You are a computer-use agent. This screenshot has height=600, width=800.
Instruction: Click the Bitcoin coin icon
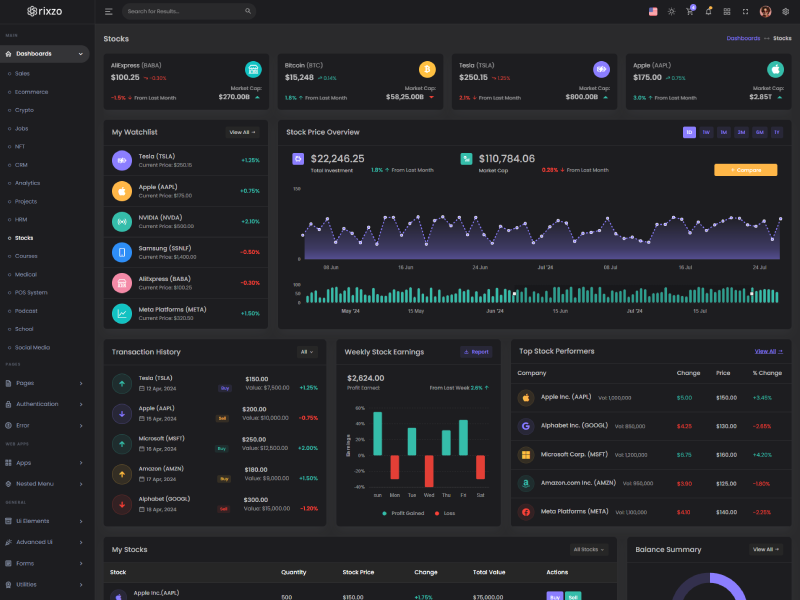tap(427, 70)
